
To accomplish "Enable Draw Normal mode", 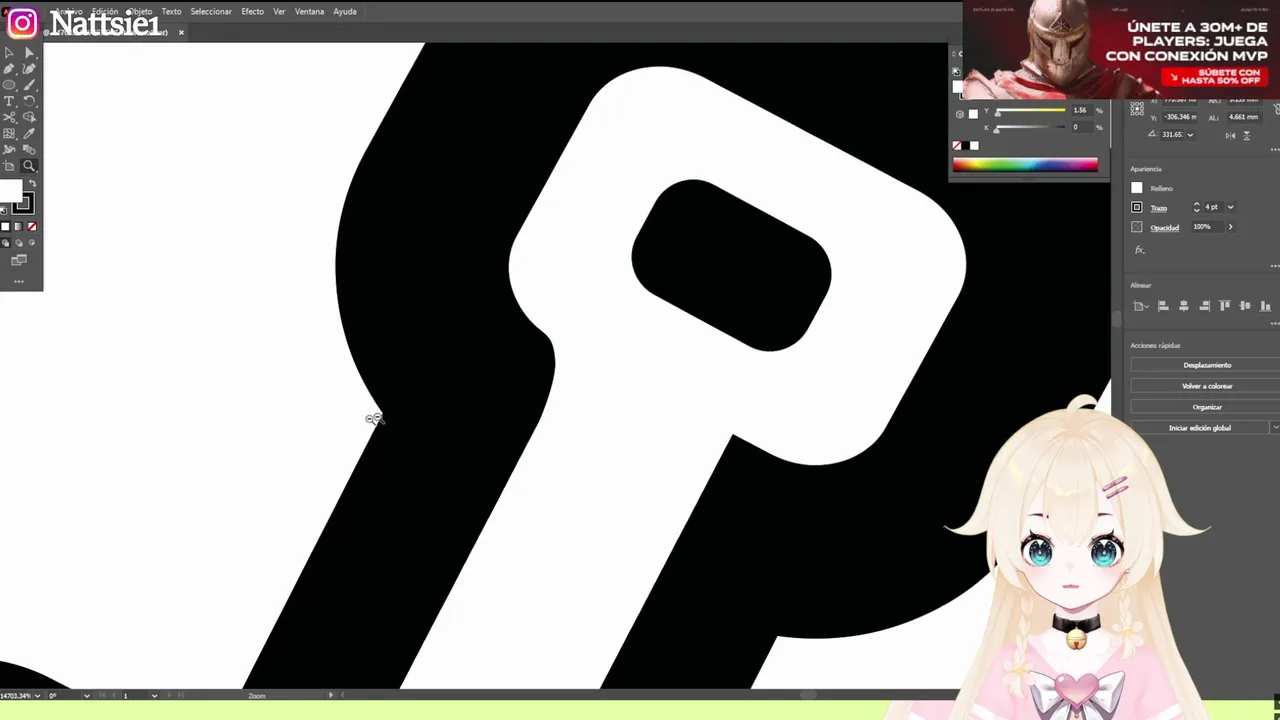I will (x=5, y=242).
